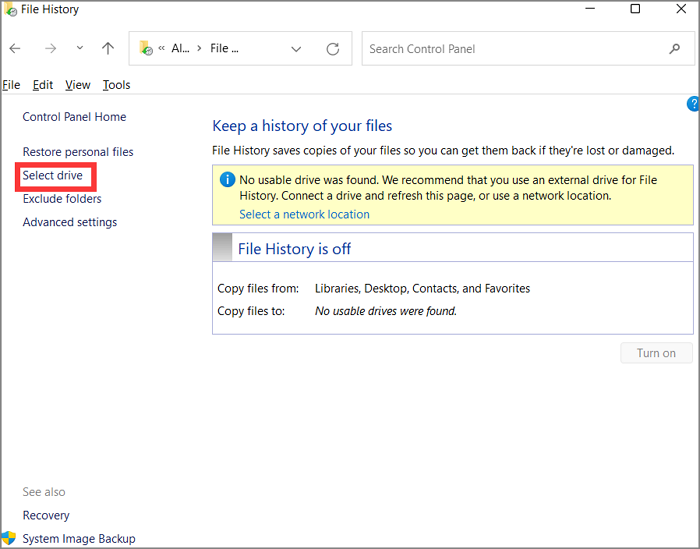Screen dimensions: 700x549
Task: Expand the address bar history dropdown
Action: (296, 49)
